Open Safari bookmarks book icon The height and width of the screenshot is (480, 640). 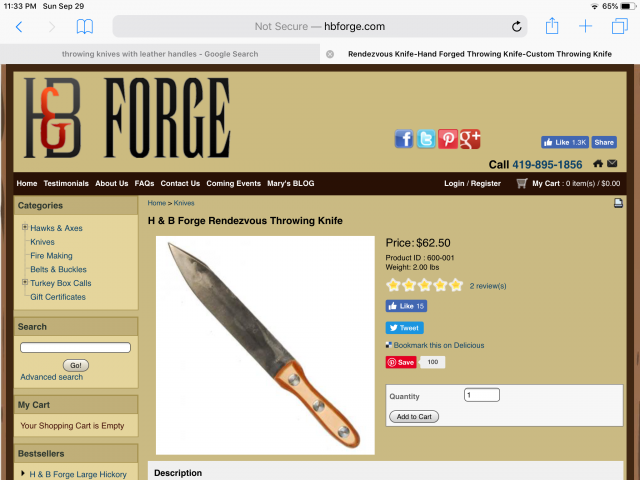pos(85,27)
